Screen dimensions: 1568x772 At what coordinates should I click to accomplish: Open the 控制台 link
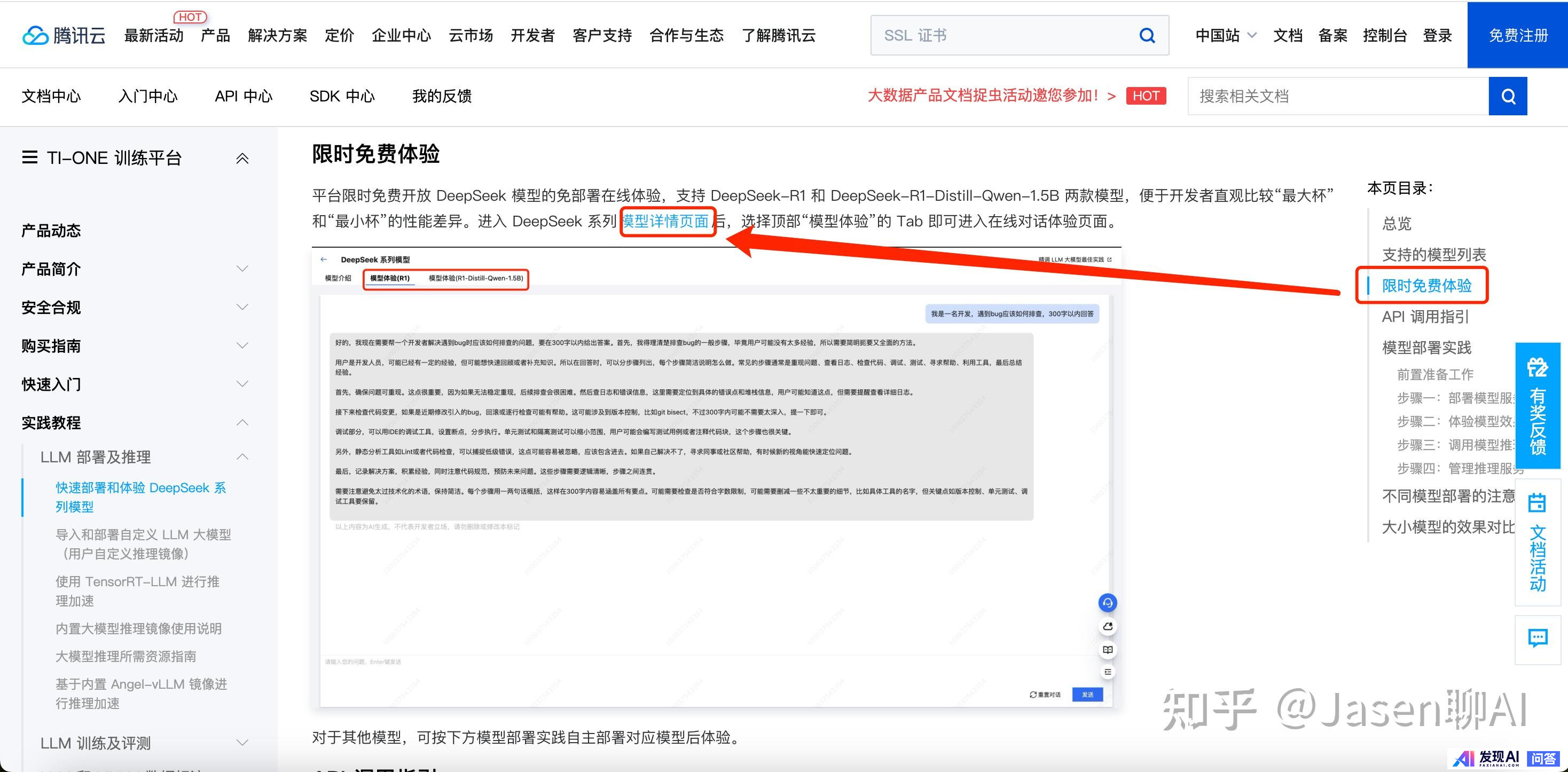tap(1385, 35)
